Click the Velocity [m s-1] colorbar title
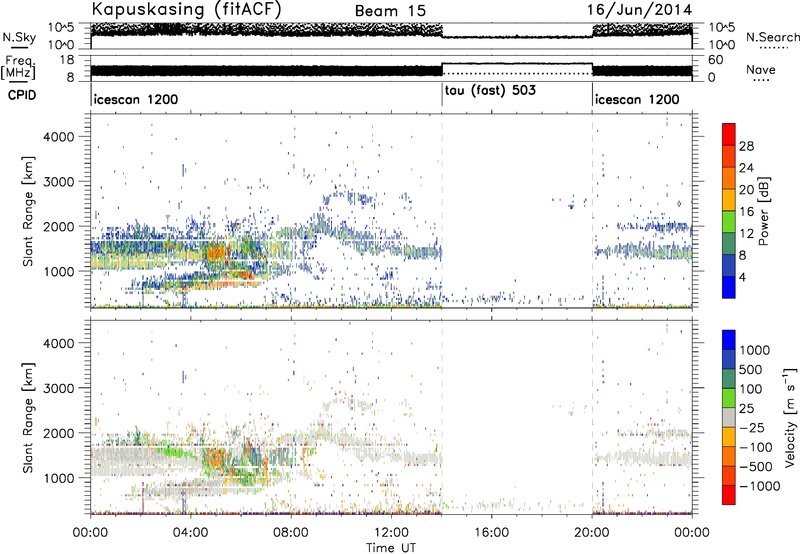800x554 pixels. [790, 417]
